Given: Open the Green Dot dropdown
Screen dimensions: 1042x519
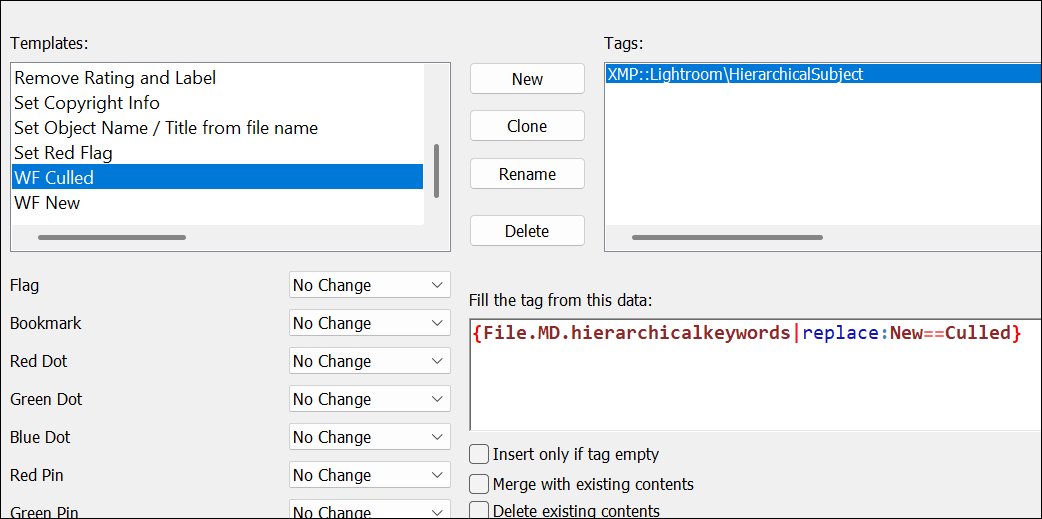Looking at the screenshot, I should pyautogui.click(x=369, y=399).
